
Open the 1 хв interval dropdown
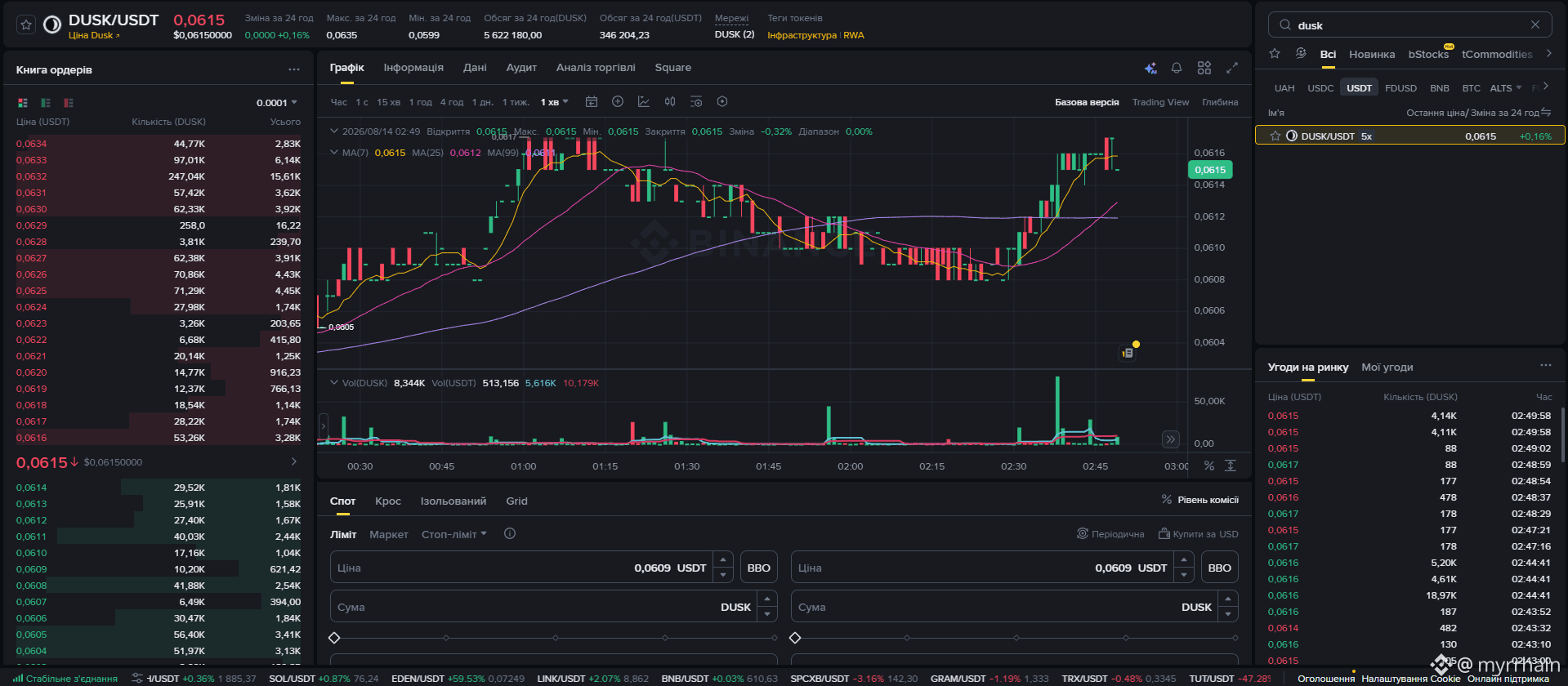pos(554,102)
